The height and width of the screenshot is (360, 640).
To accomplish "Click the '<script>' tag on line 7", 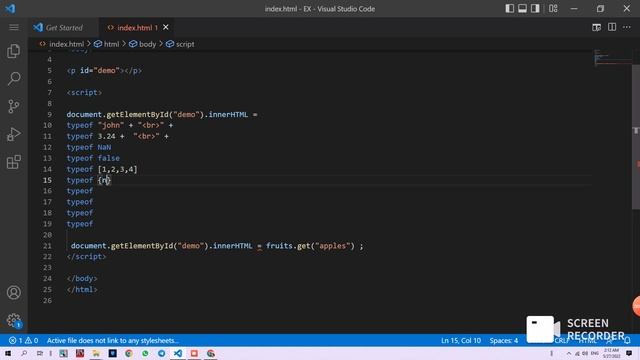I will [x=84, y=93].
